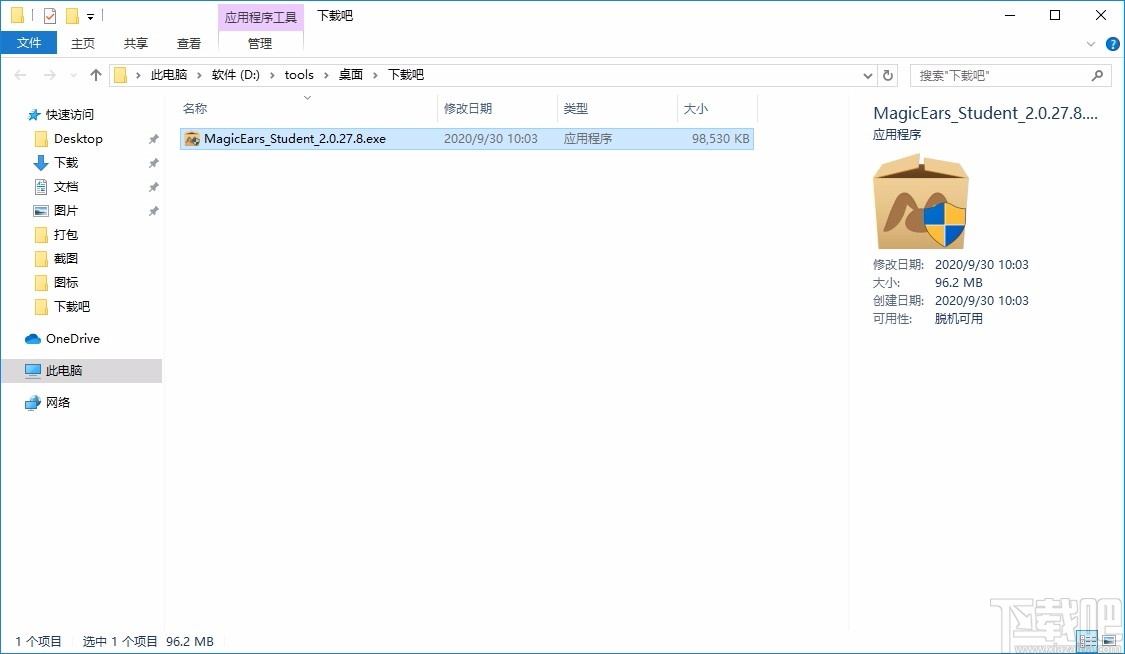Open 图片 in the navigation pane
Image resolution: width=1125 pixels, height=654 pixels.
point(66,211)
